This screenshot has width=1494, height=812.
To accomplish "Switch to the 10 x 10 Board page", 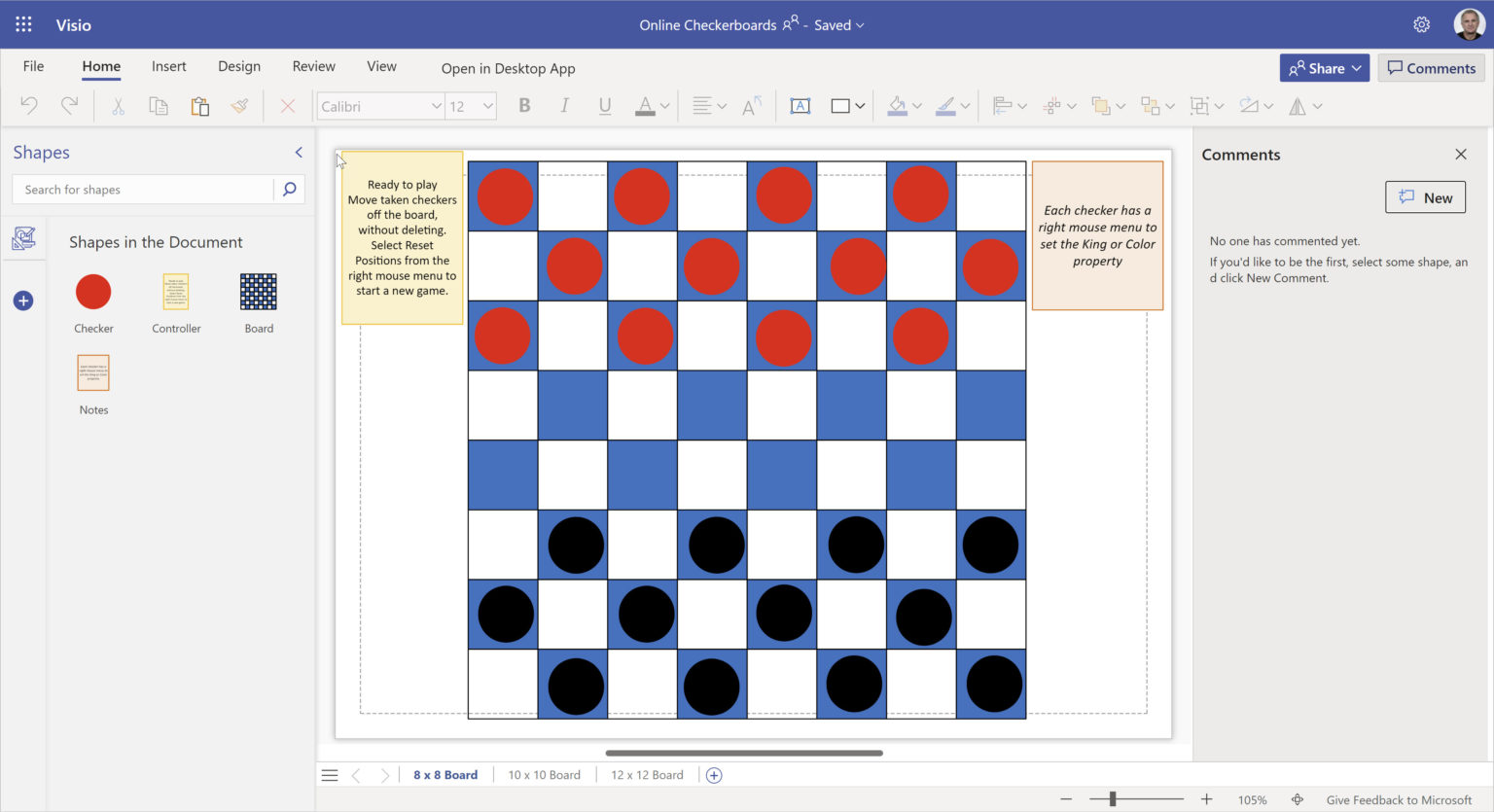I will coord(544,774).
